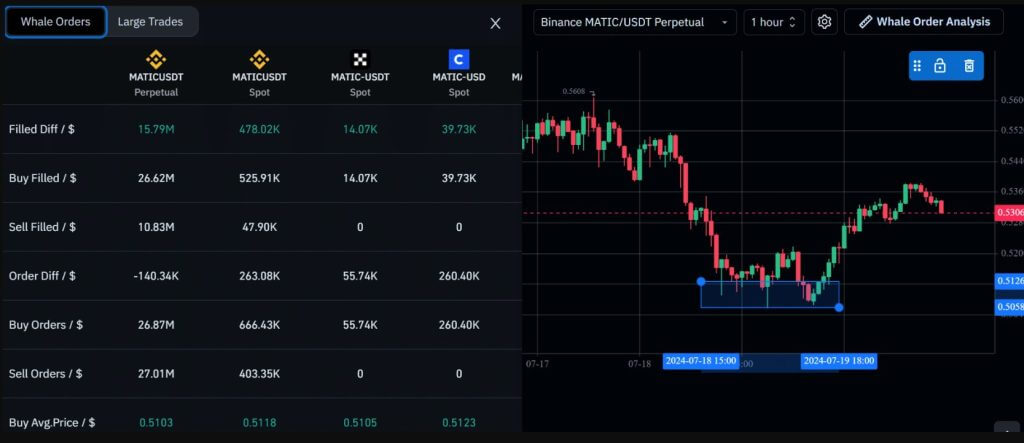Click the Whale Order Analysis button

point(923,22)
